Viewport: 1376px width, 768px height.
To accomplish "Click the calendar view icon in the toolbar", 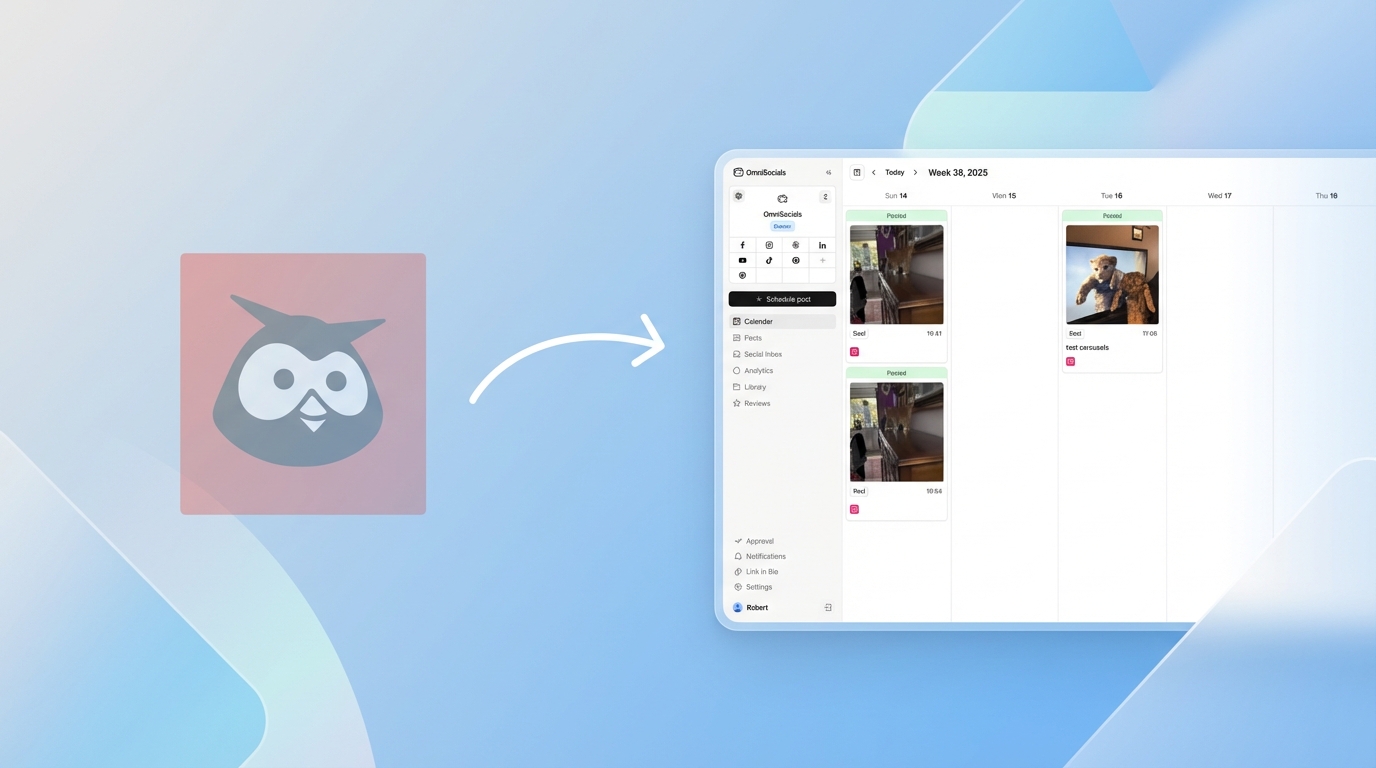I will 857,172.
